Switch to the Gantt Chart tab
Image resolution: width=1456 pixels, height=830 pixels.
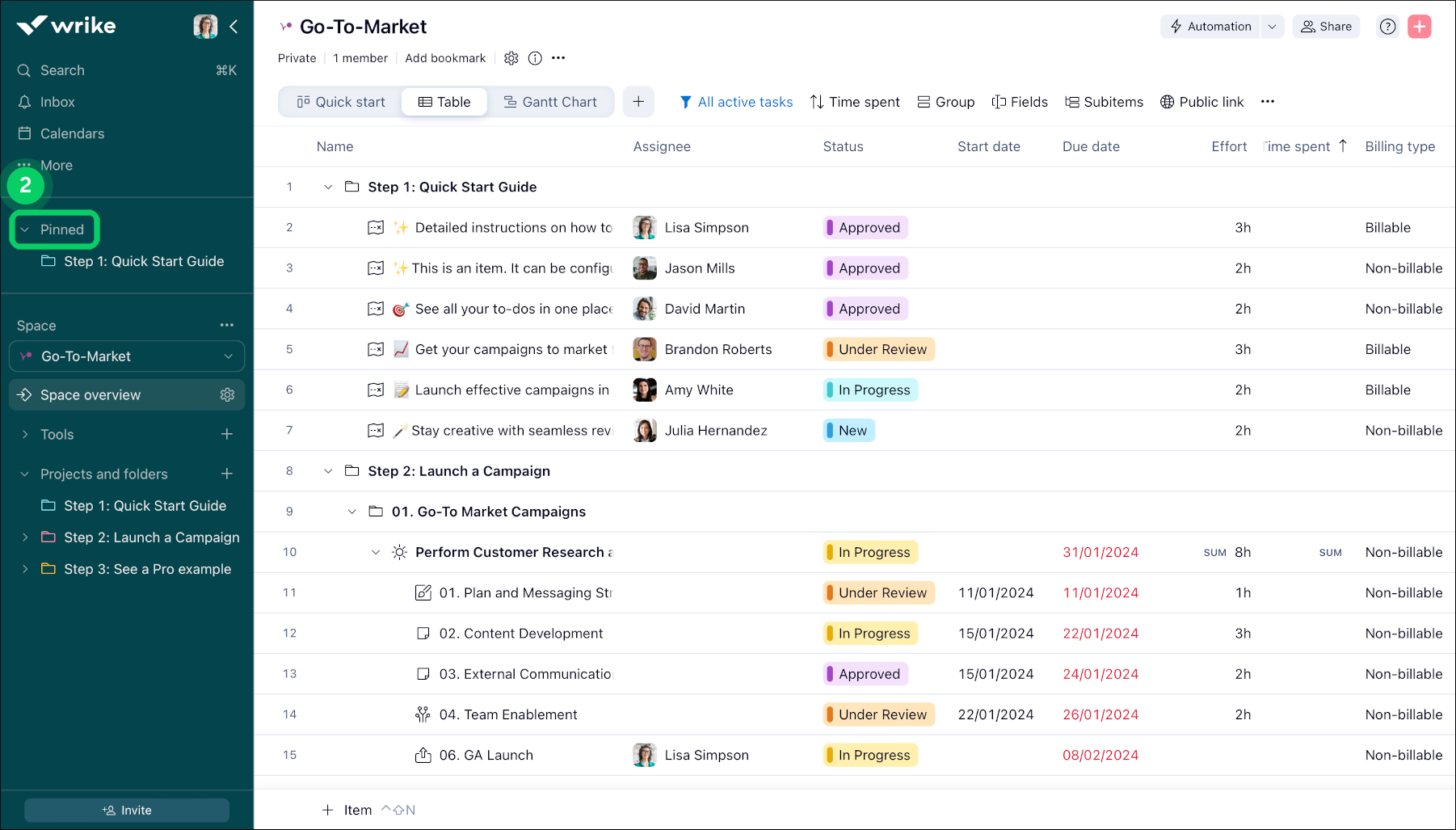point(550,102)
